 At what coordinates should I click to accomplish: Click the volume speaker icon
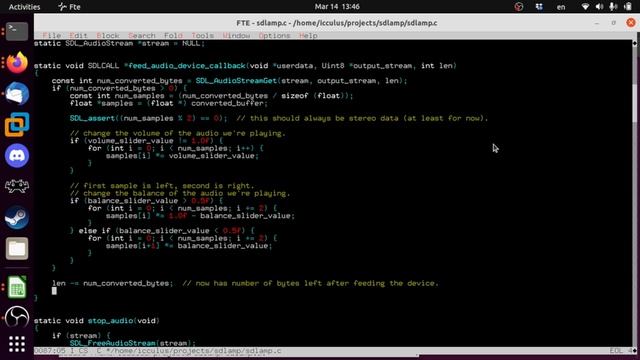(x=599, y=7)
